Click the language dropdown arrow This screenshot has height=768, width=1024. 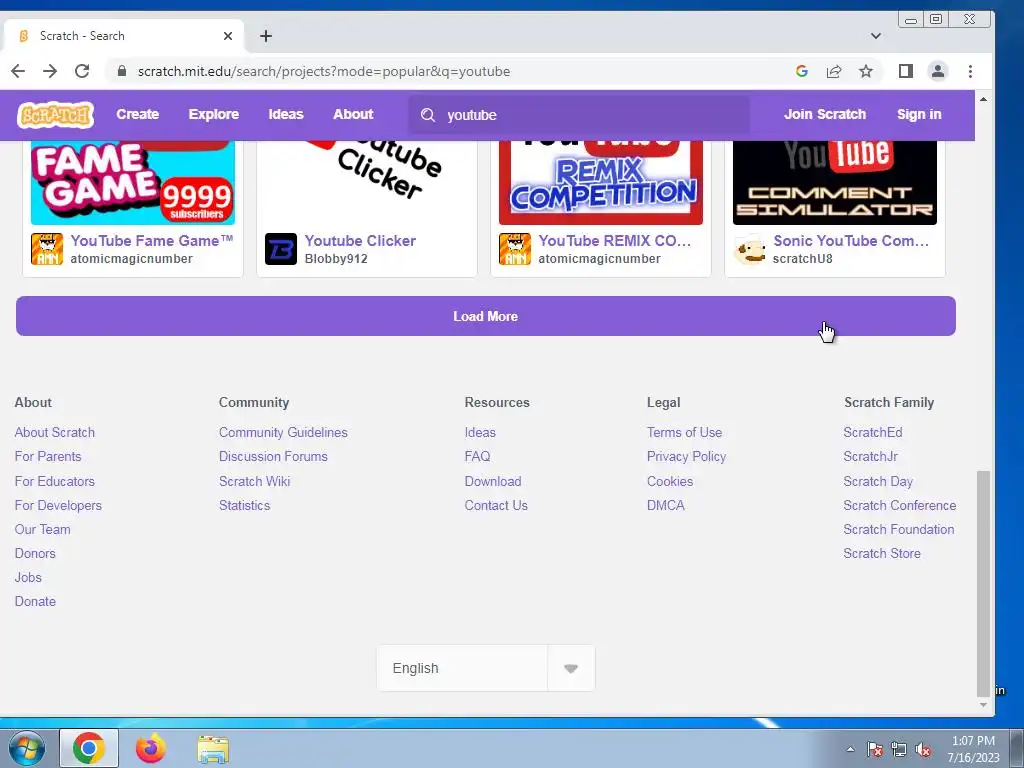coord(571,668)
